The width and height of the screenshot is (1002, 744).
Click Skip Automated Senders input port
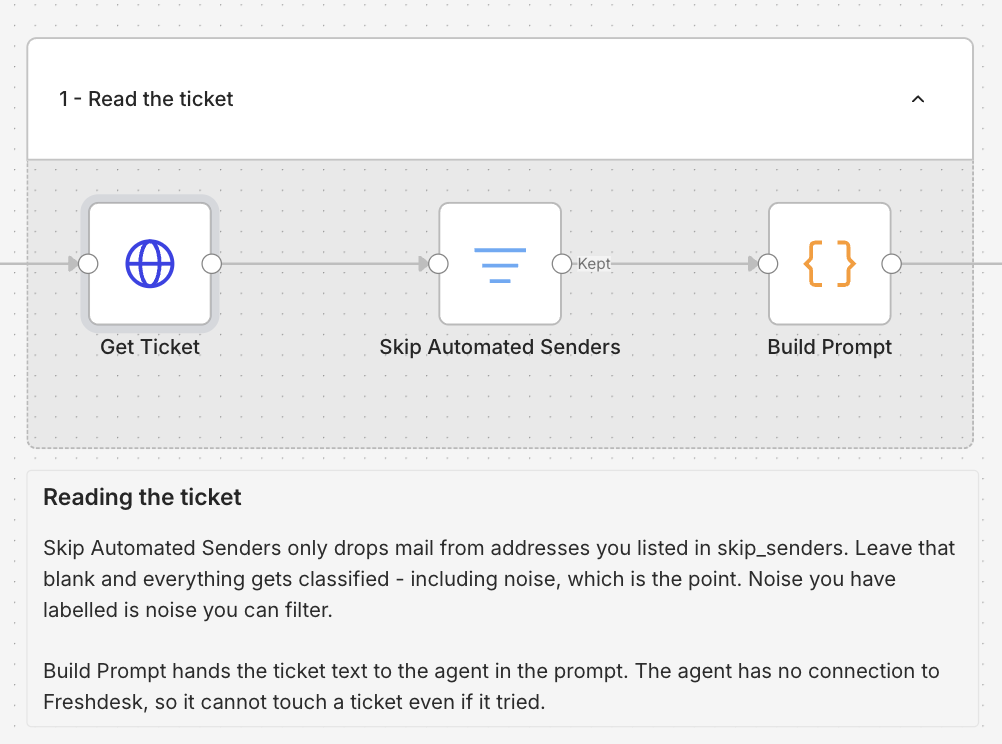pyautogui.click(x=438, y=263)
